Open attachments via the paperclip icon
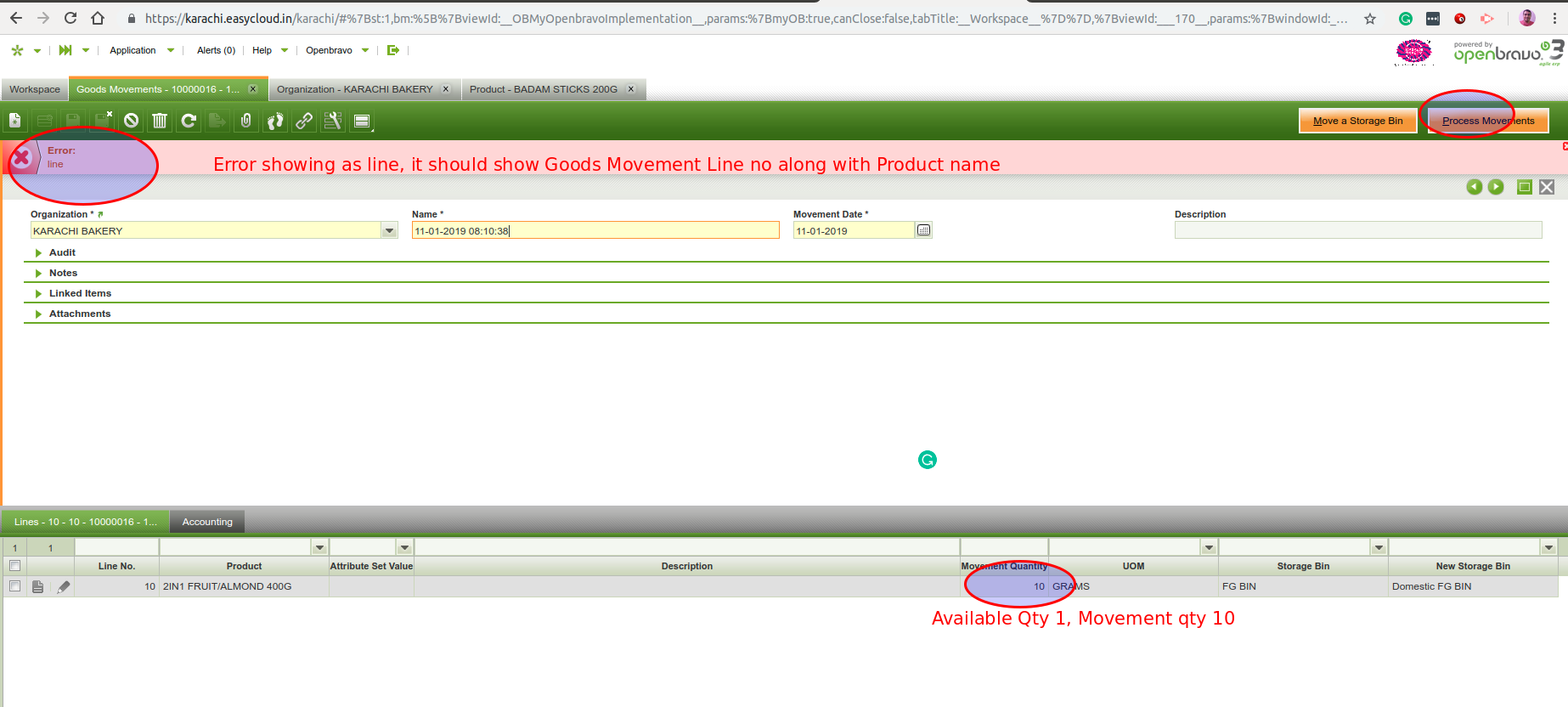 [246, 121]
